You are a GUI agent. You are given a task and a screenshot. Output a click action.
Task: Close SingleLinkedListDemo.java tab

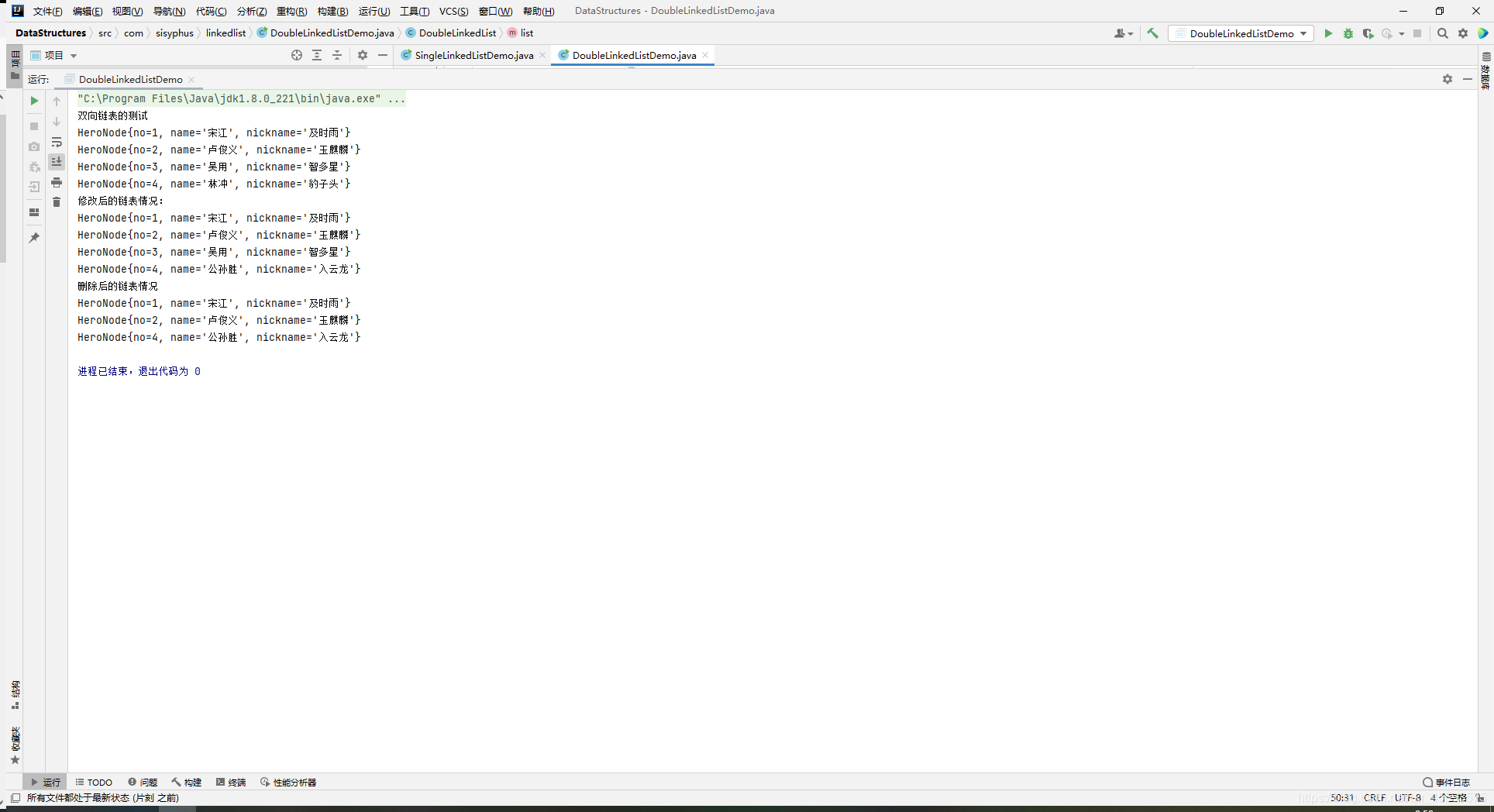[x=542, y=55]
